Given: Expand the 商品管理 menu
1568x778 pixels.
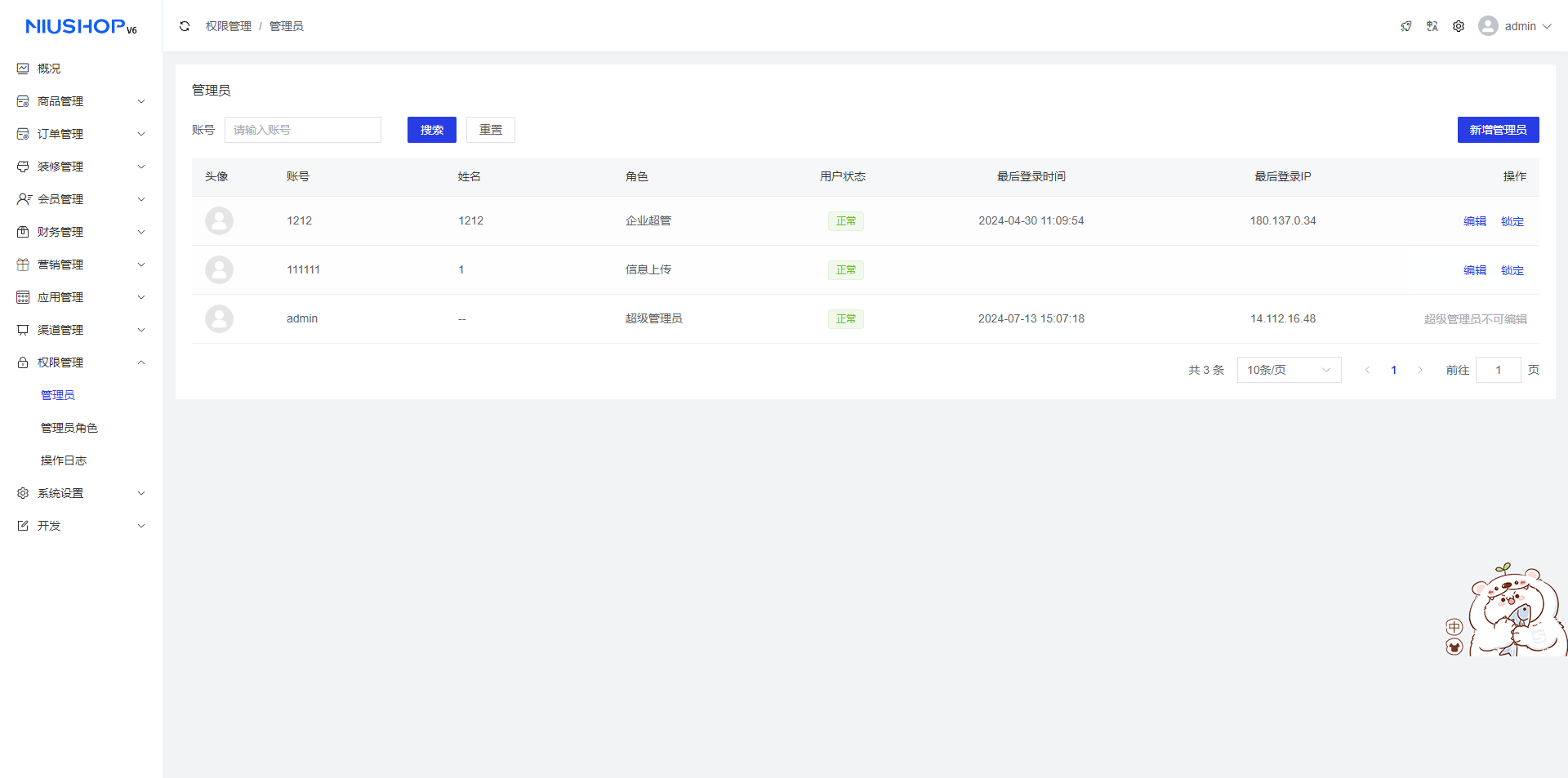Looking at the screenshot, I should tap(81, 101).
